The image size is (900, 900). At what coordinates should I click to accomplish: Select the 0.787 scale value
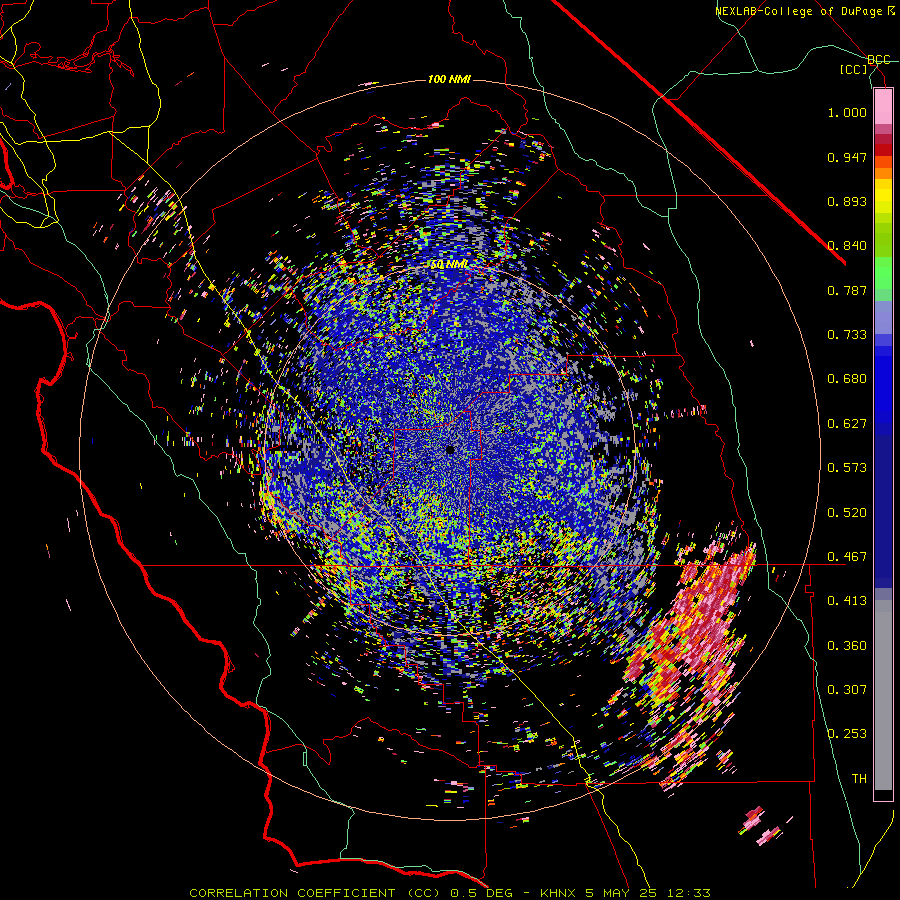(847, 290)
